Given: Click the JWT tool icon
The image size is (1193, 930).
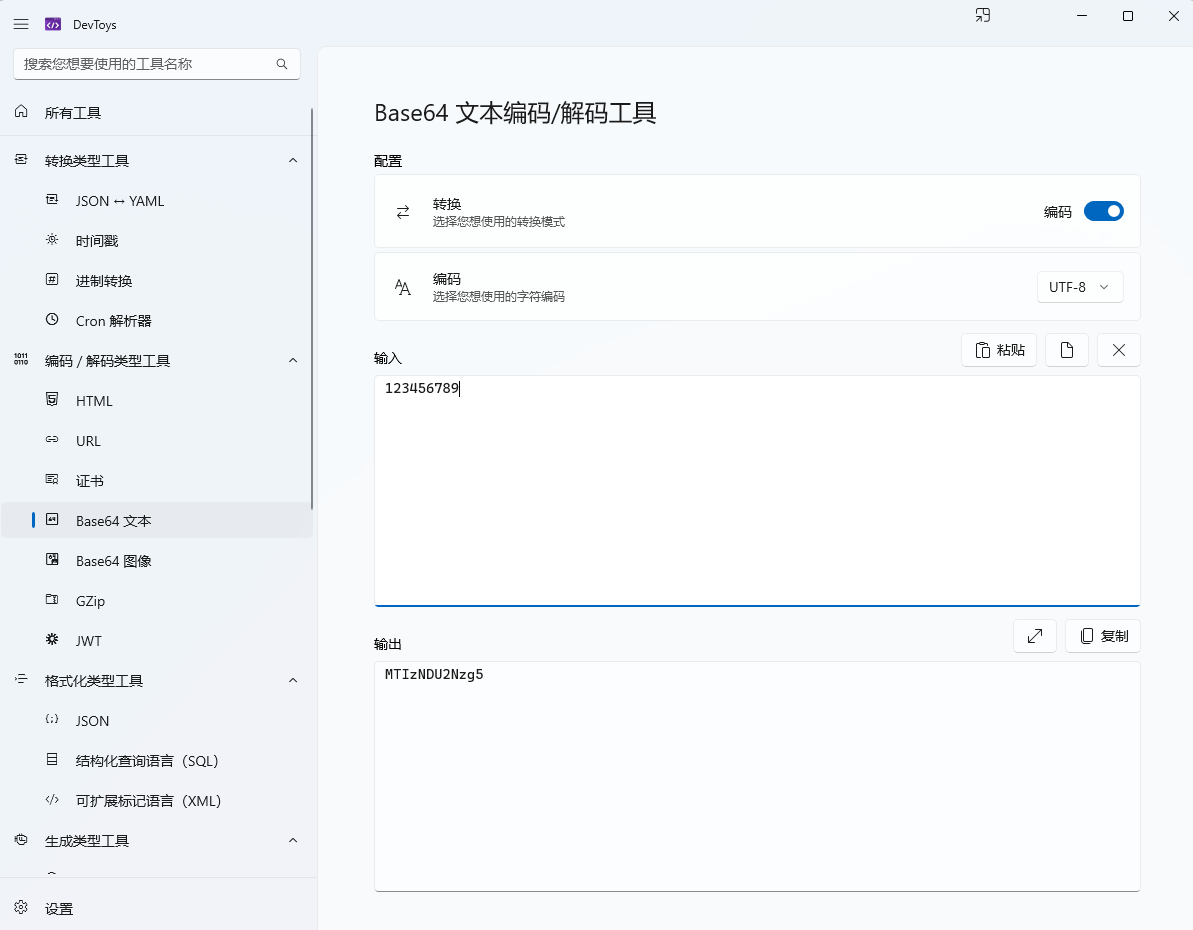Looking at the screenshot, I should tap(52, 639).
